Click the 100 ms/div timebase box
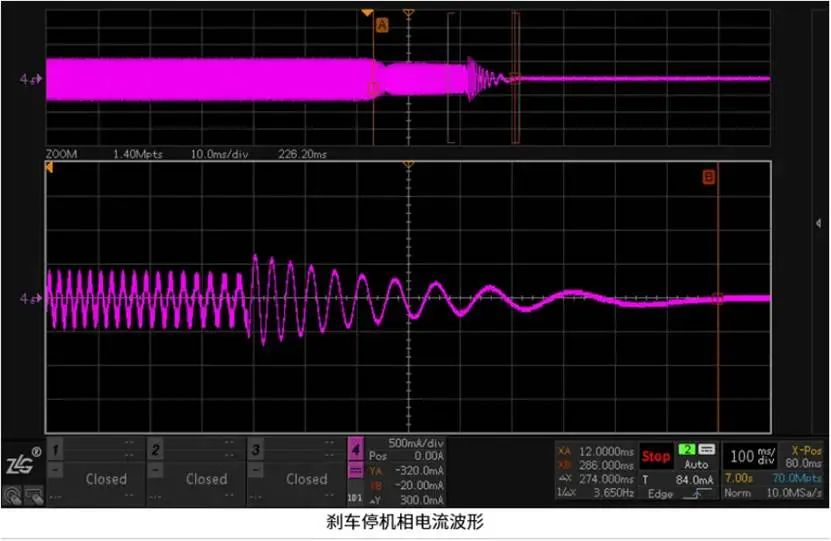This screenshot has height=541, width=831. pos(752,457)
